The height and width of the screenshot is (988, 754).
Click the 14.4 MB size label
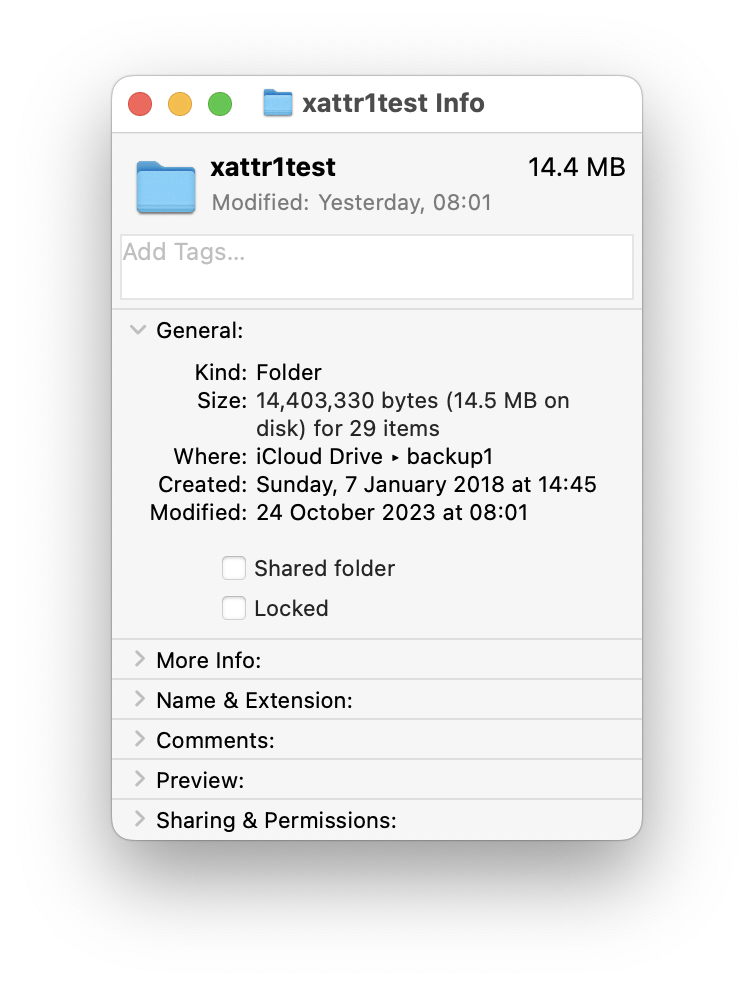click(x=576, y=168)
